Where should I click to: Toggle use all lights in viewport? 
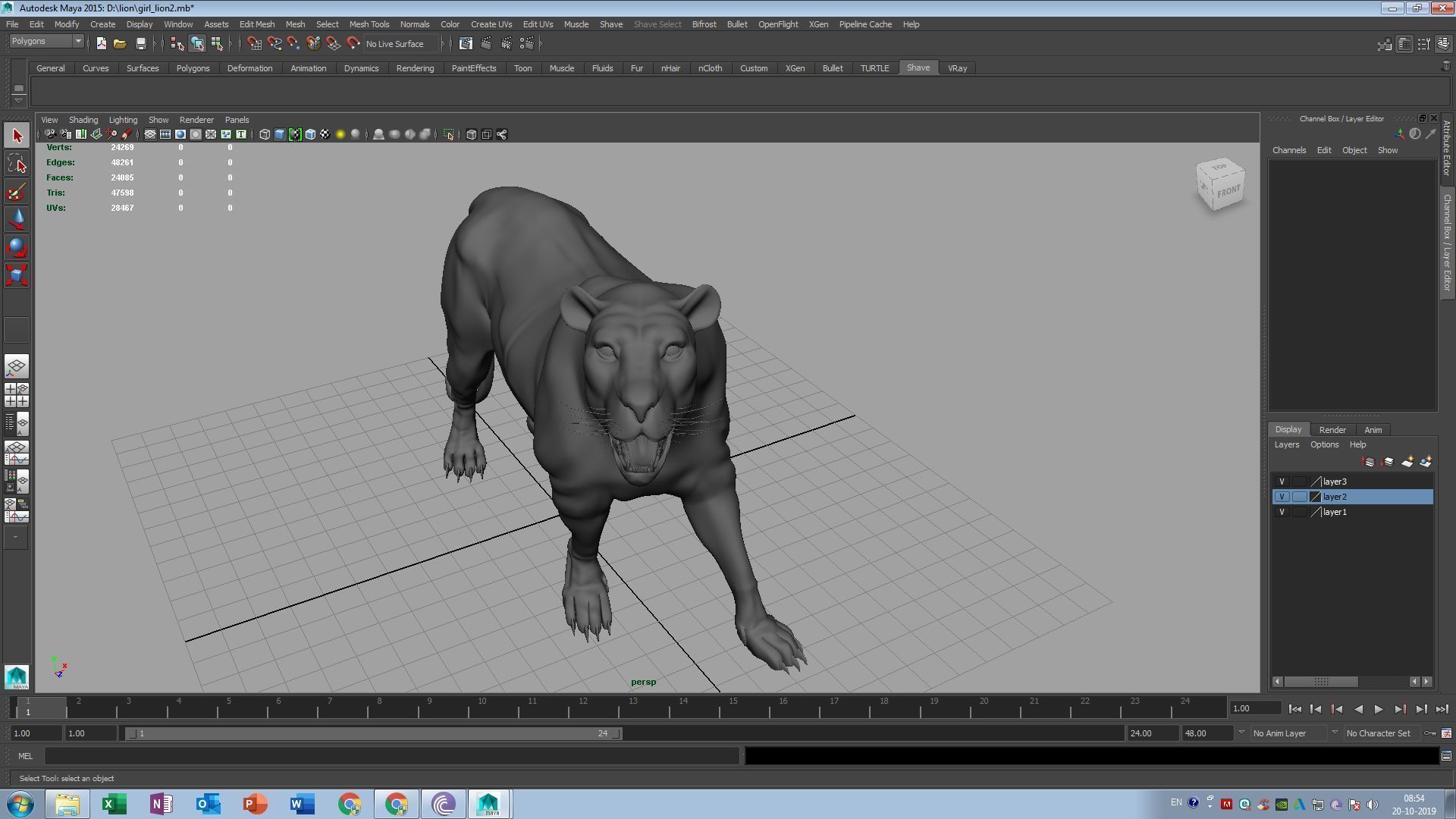click(340, 135)
